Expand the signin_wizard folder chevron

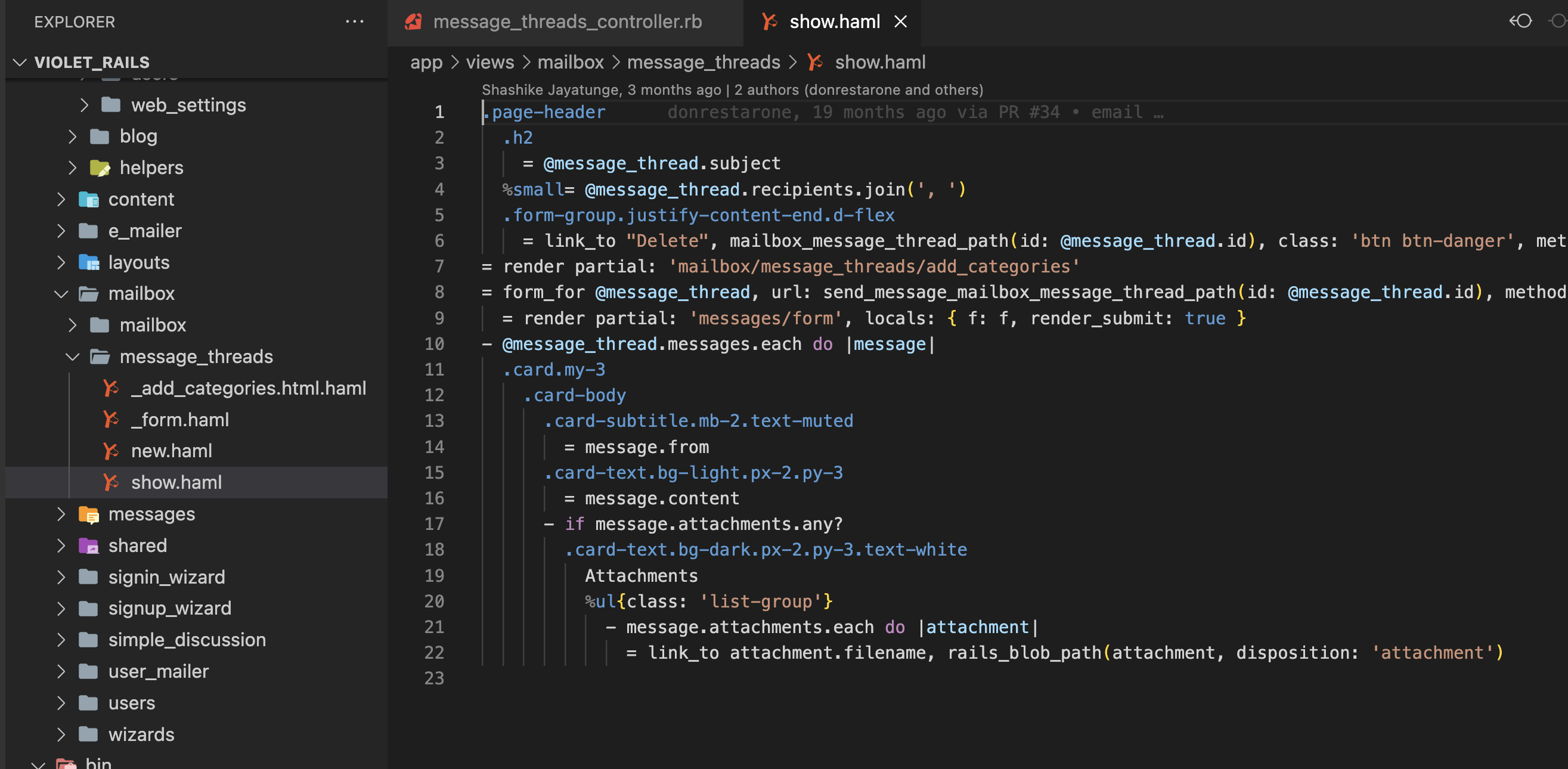(61, 577)
